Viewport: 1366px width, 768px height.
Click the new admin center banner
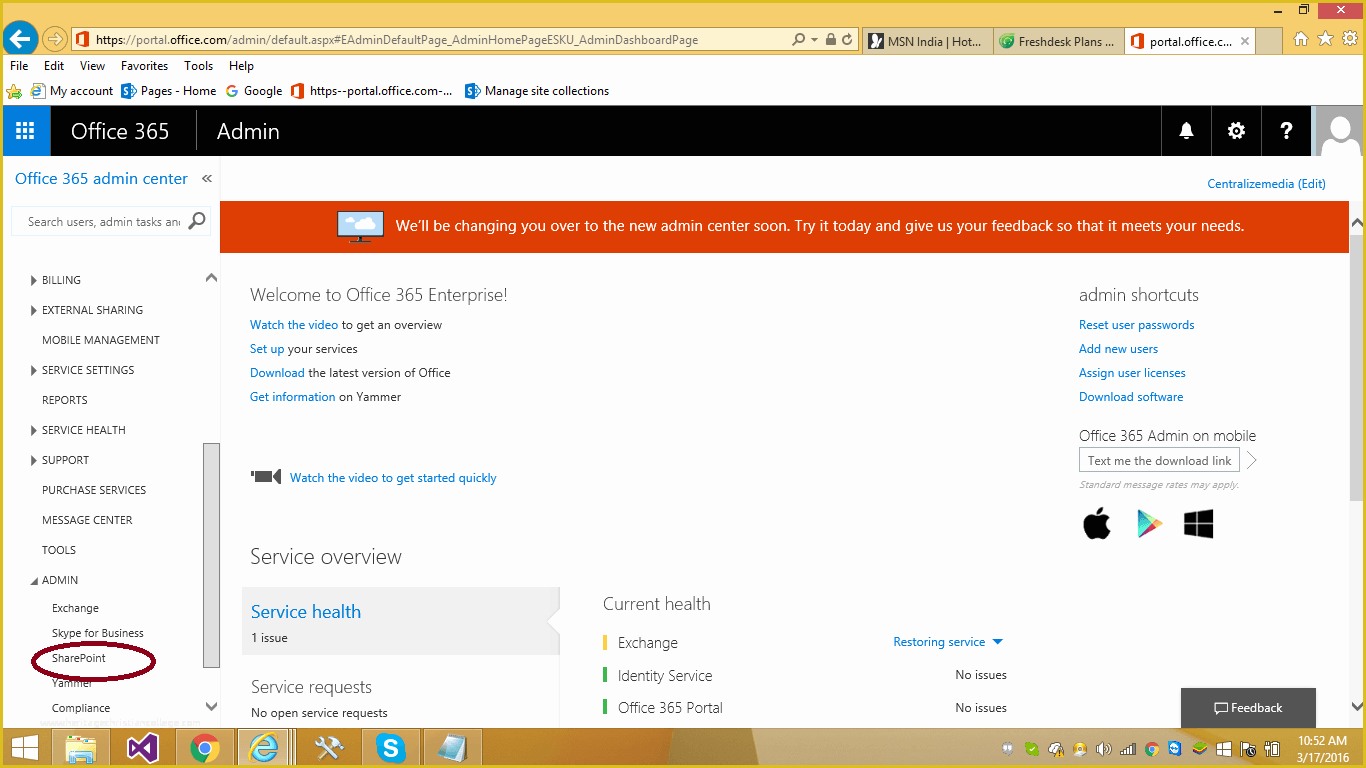pos(785,226)
